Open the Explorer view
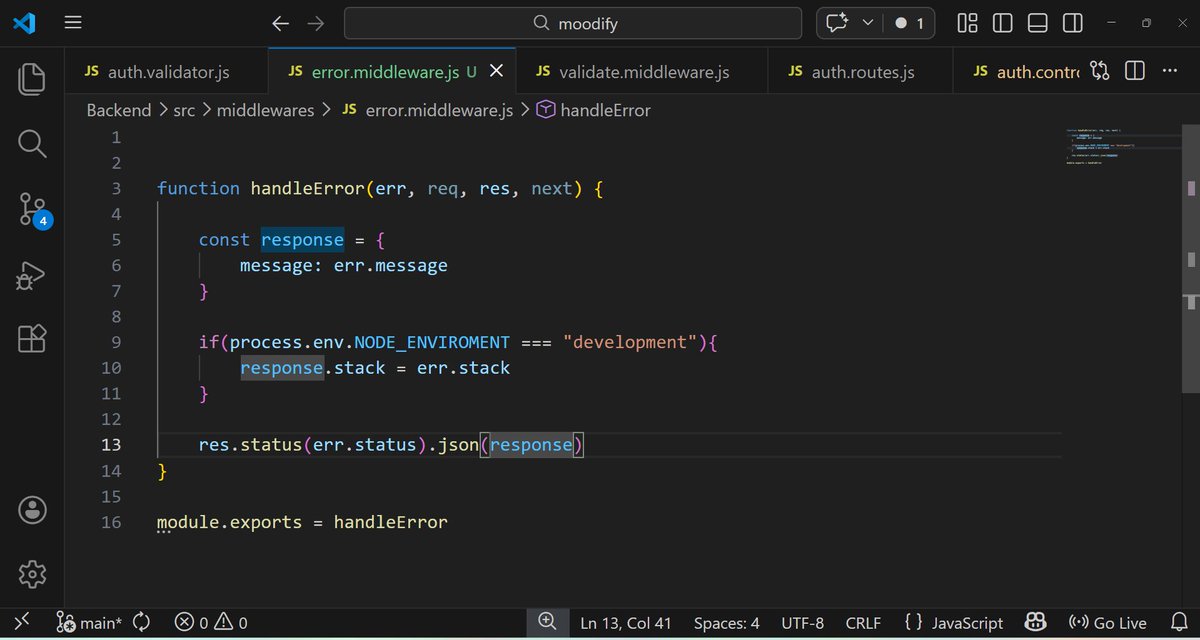Screen dimensions: 1200x640 (32, 79)
